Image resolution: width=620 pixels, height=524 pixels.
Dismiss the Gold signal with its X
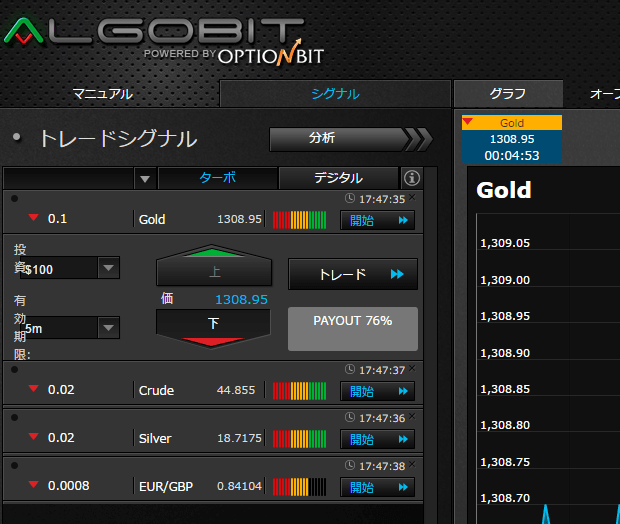(x=412, y=197)
